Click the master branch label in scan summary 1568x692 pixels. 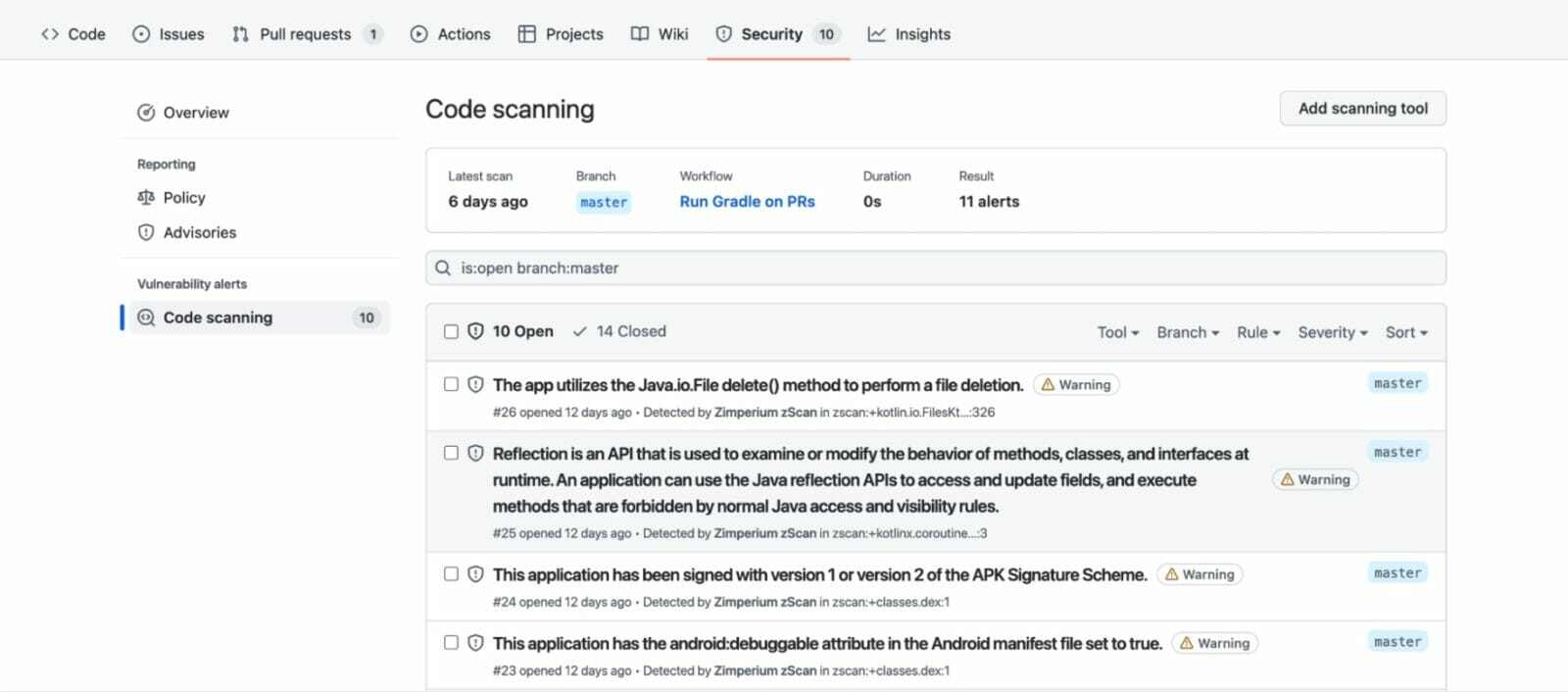click(604, 203)
